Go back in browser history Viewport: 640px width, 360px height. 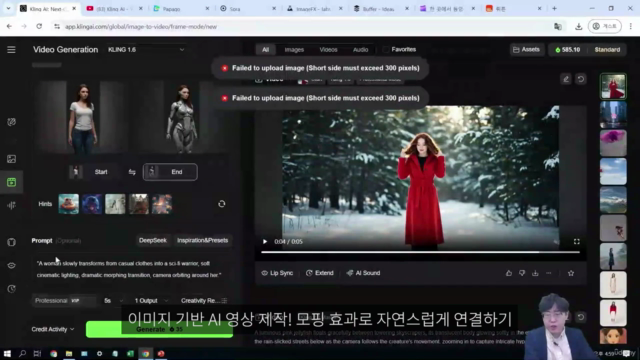click(x=9, y=27)
